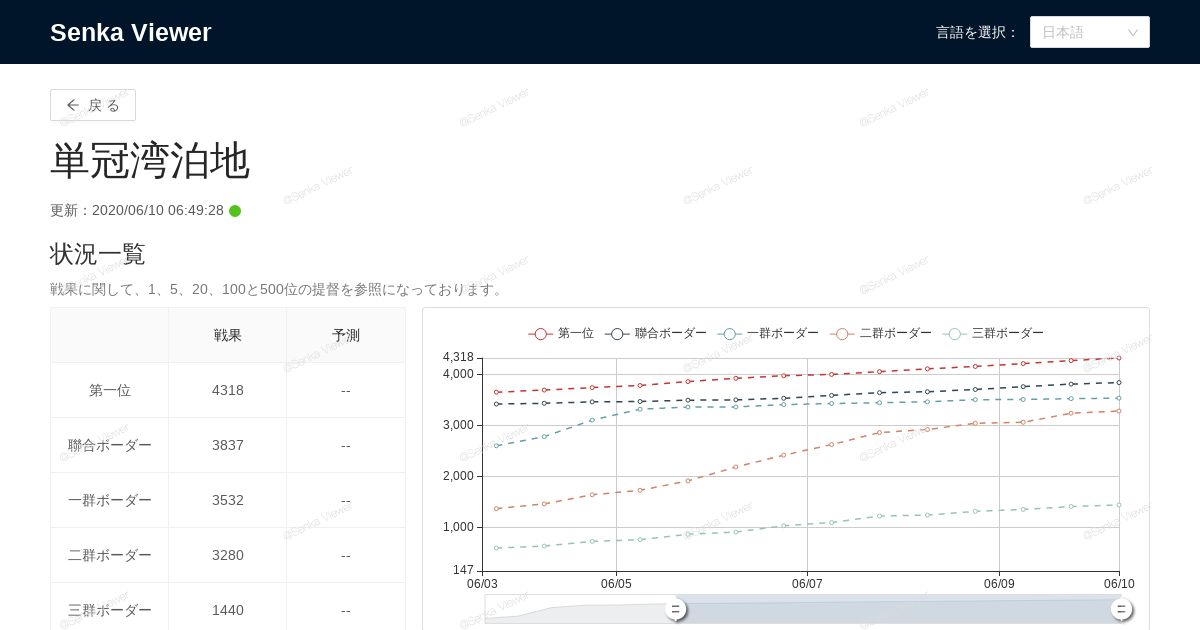Click the 06/05 x-axis label
The height and width of the screenshot is (630, 1200).
tap(616, 584)
